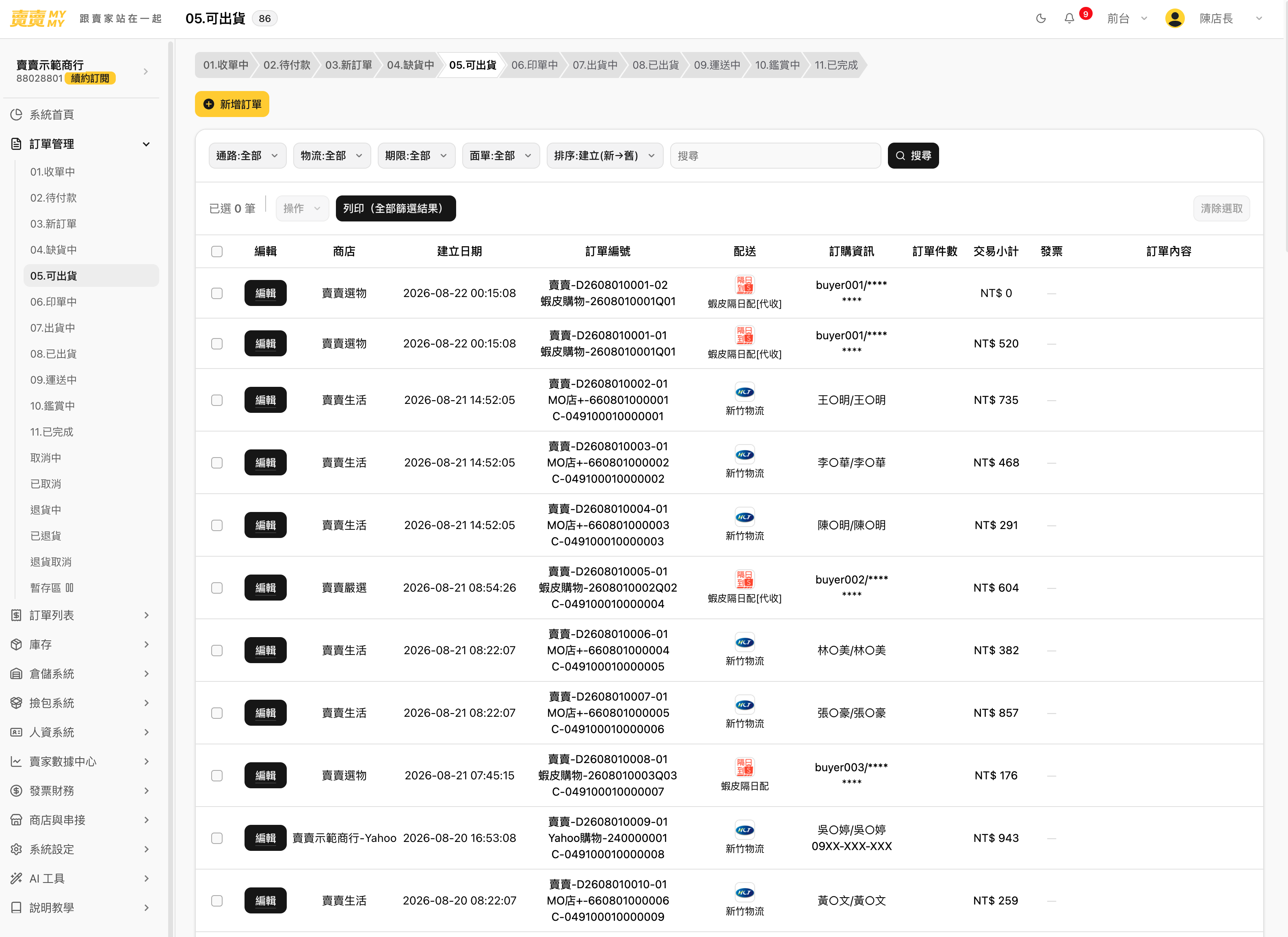This screenshot has width=1288, height=937.
Task: Click the user avatar icon
Action: (x=1174, y=19)
